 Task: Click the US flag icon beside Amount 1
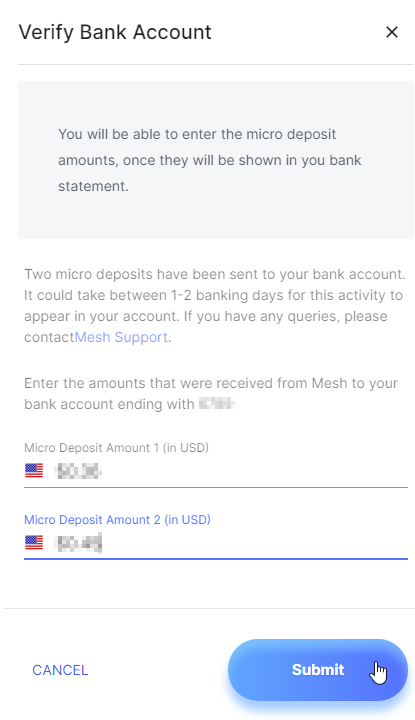[34, 471]
